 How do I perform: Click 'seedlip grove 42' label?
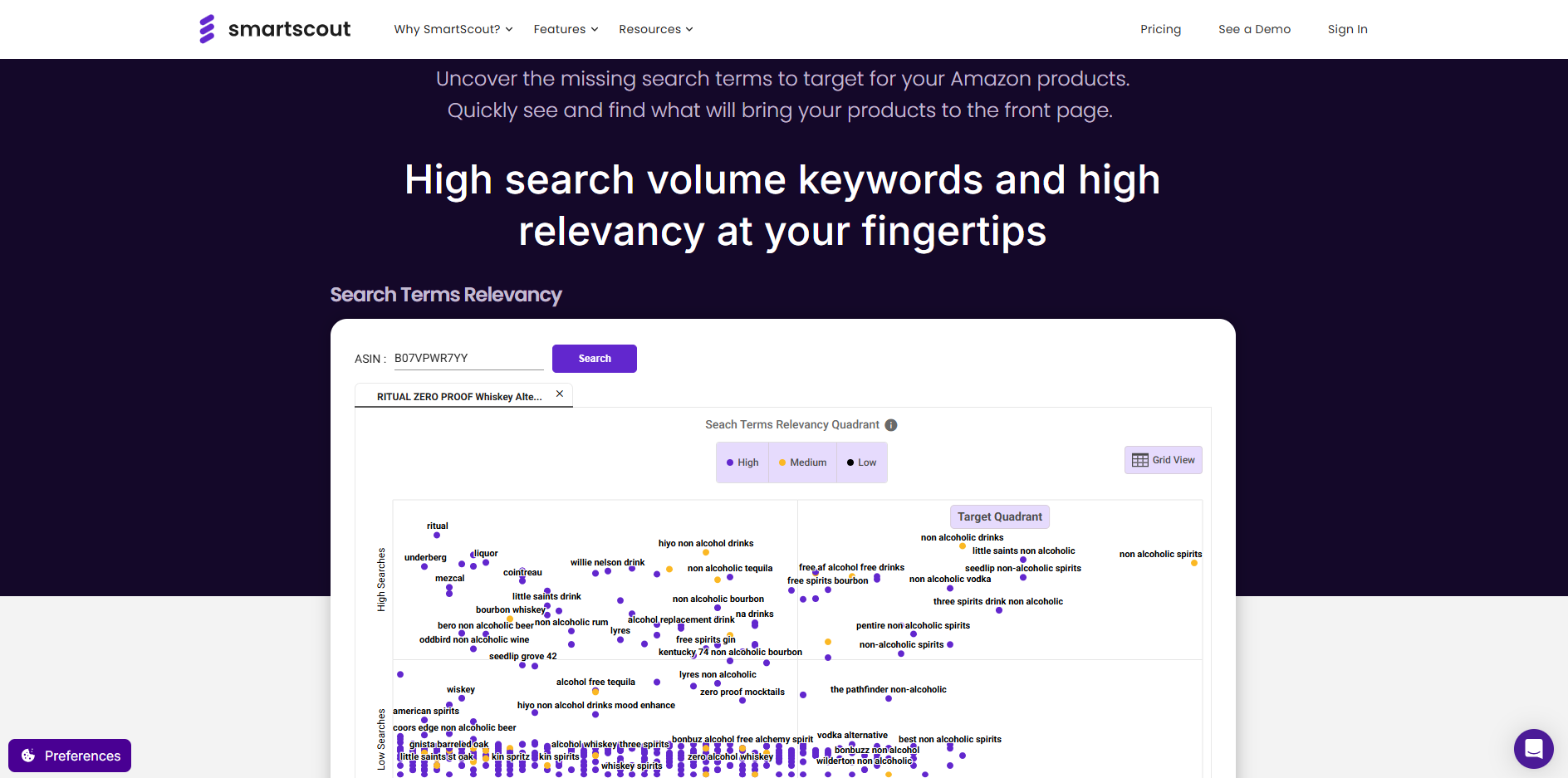[x=522, y=656]
